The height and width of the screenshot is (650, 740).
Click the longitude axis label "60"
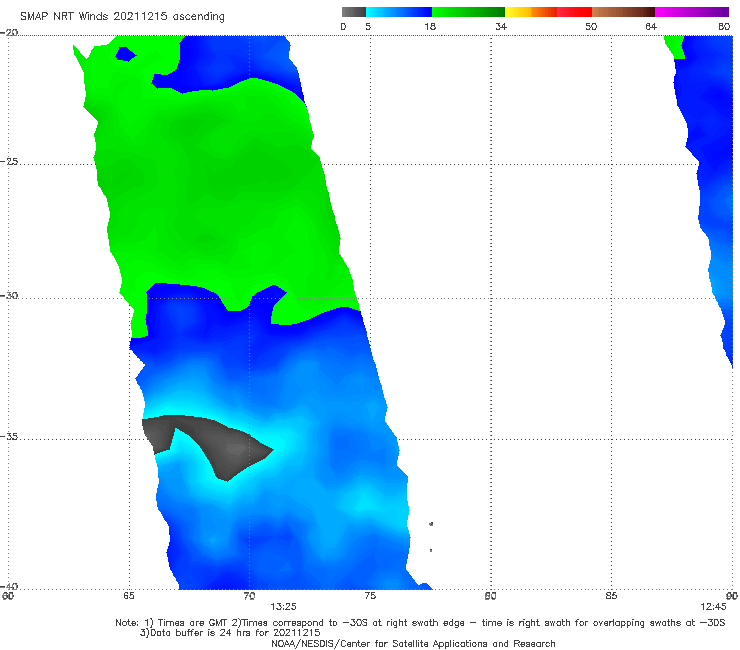click(x=8, y=596)
